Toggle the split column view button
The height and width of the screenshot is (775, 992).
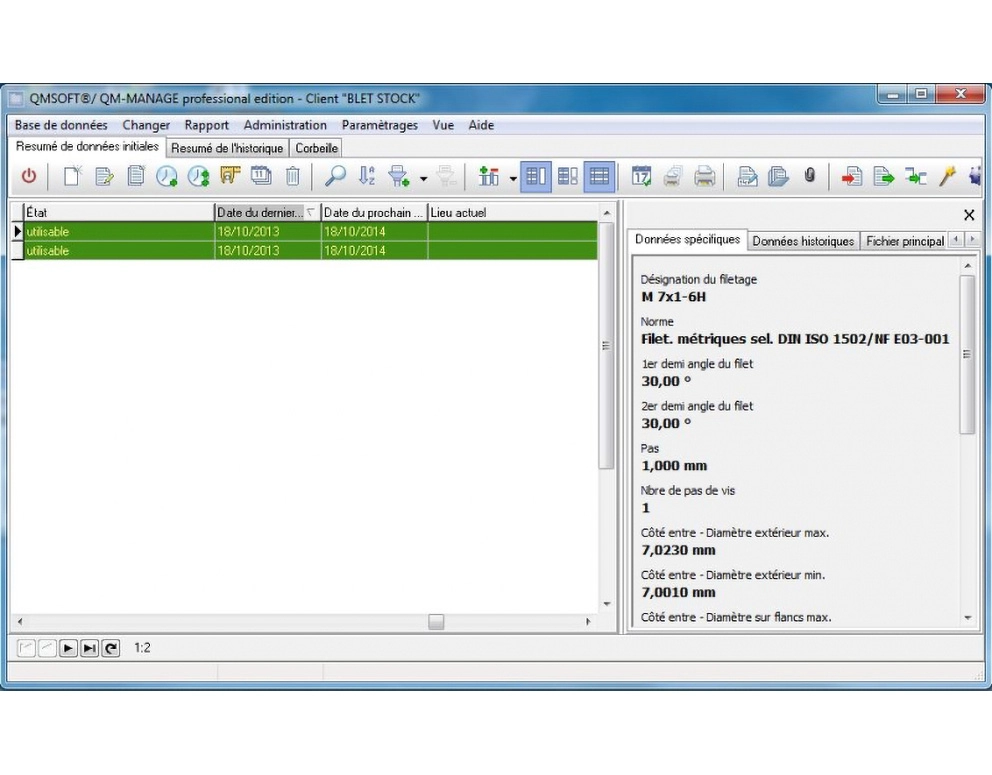[536, 176]
